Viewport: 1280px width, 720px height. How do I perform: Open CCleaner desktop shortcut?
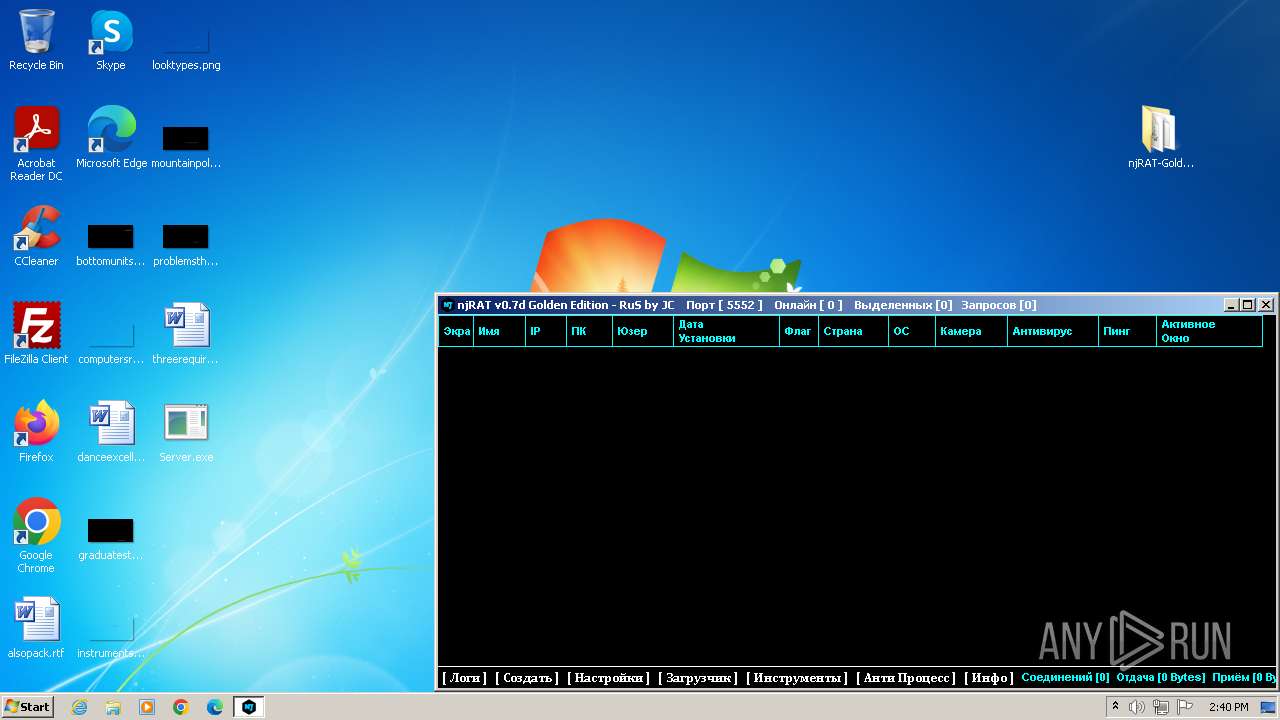[36, 236]
